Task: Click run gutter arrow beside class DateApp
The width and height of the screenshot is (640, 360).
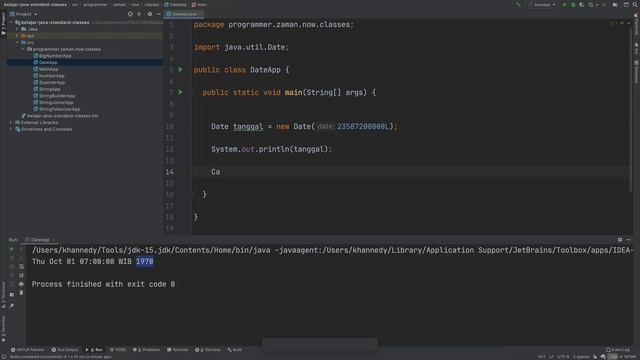Action: pyautogui.click(x=180, y=70)
